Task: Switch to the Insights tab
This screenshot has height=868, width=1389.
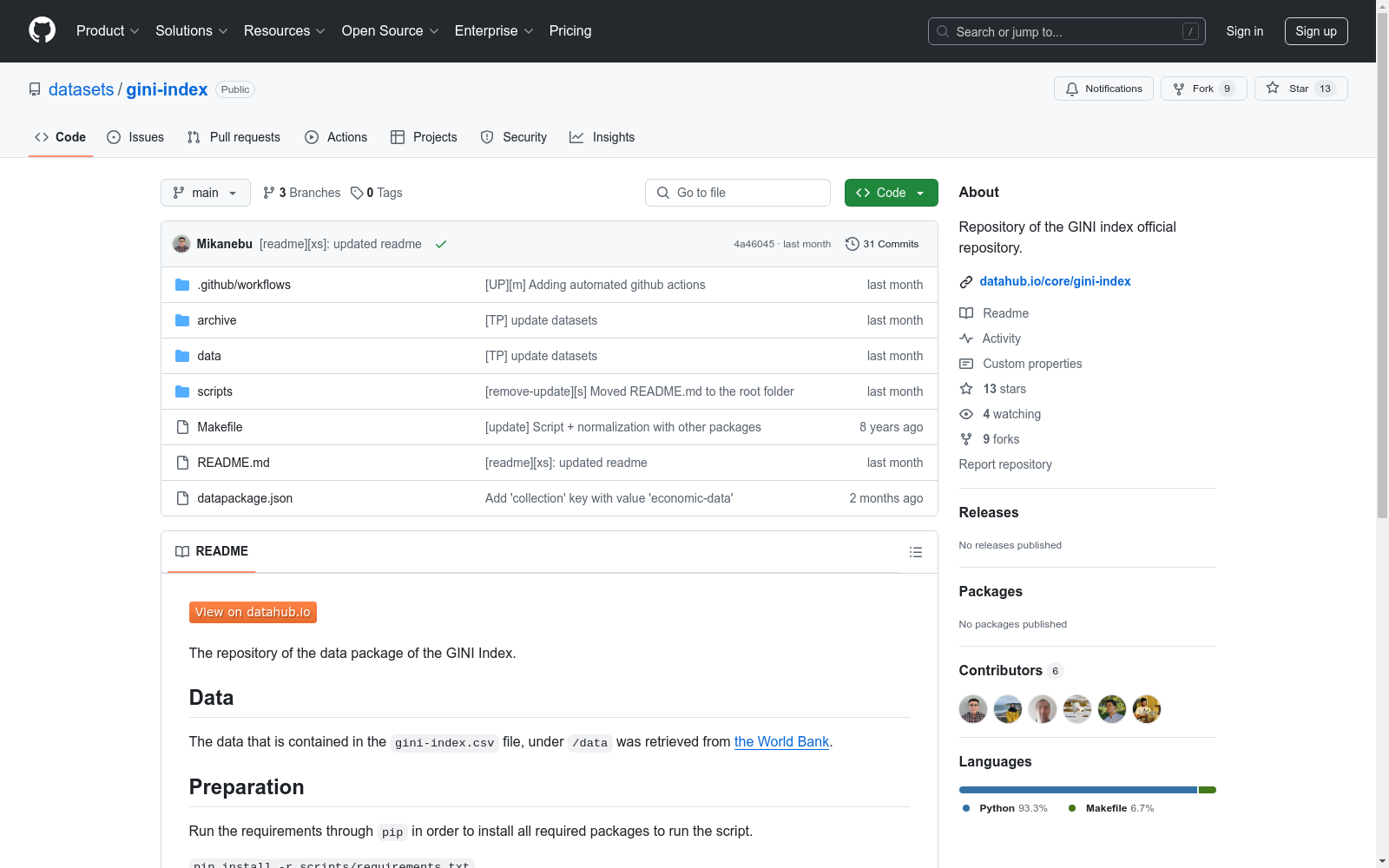Action: click(x=602, y=137)
